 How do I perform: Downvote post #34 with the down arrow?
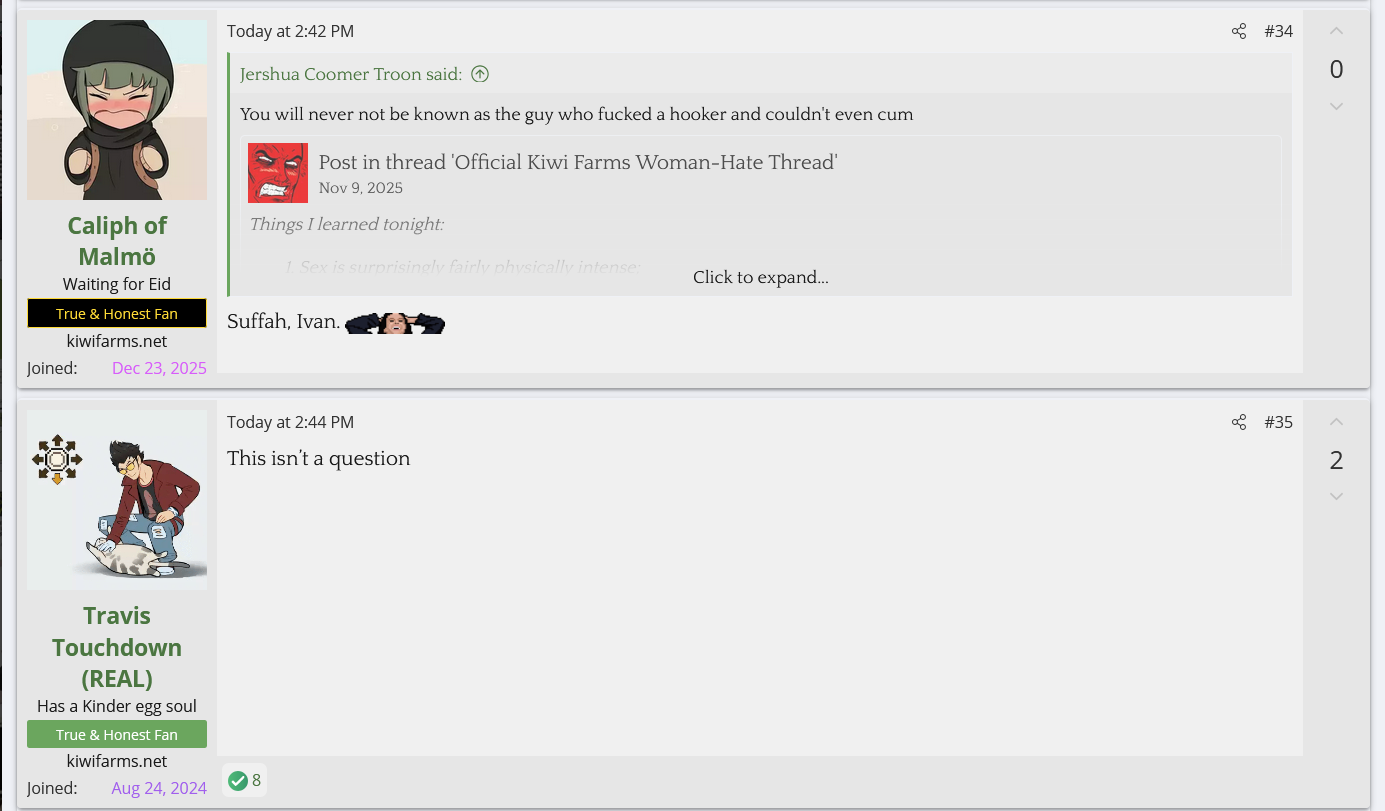(1336, 106)
